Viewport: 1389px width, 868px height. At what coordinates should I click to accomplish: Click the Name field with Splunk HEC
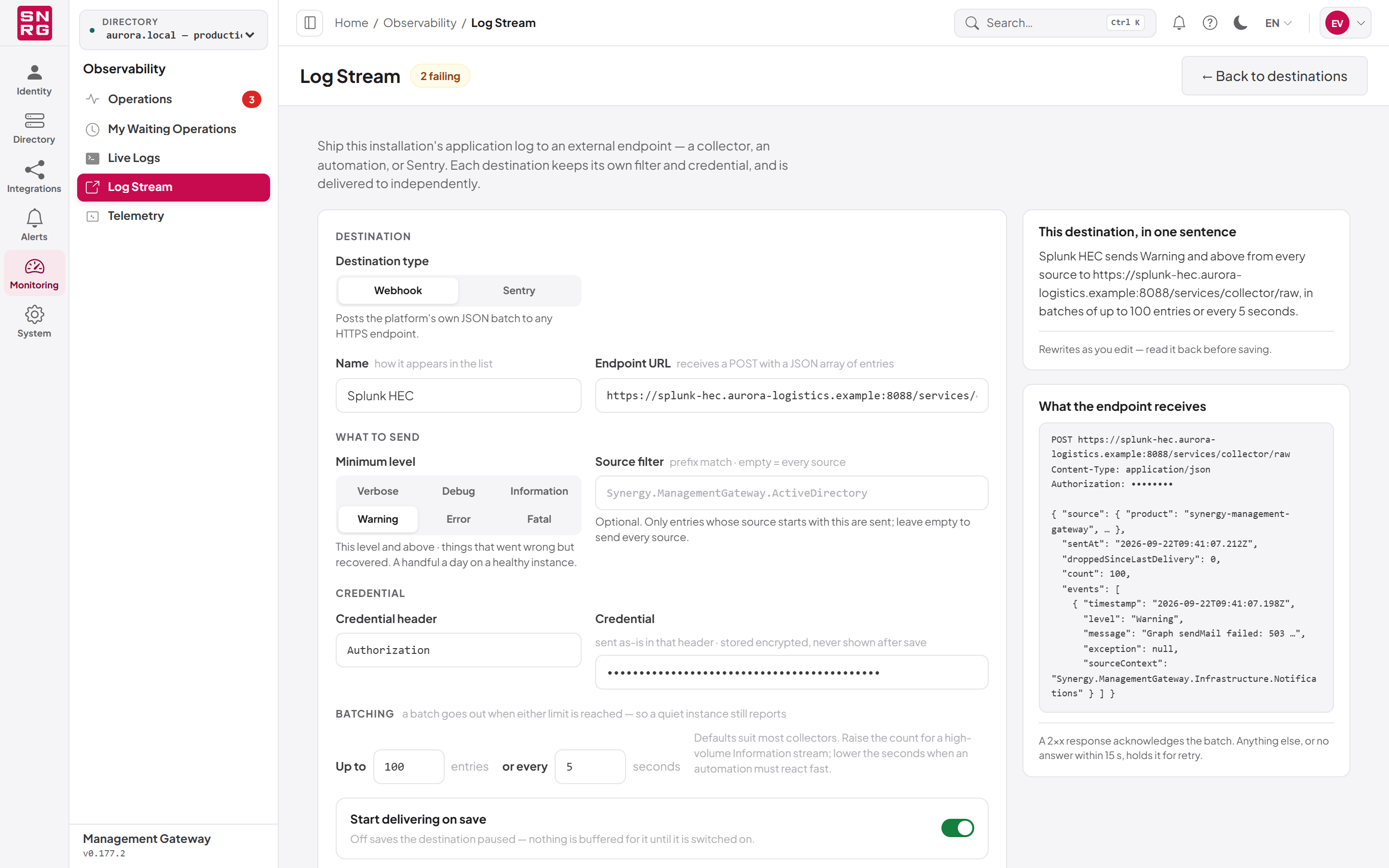459,395
